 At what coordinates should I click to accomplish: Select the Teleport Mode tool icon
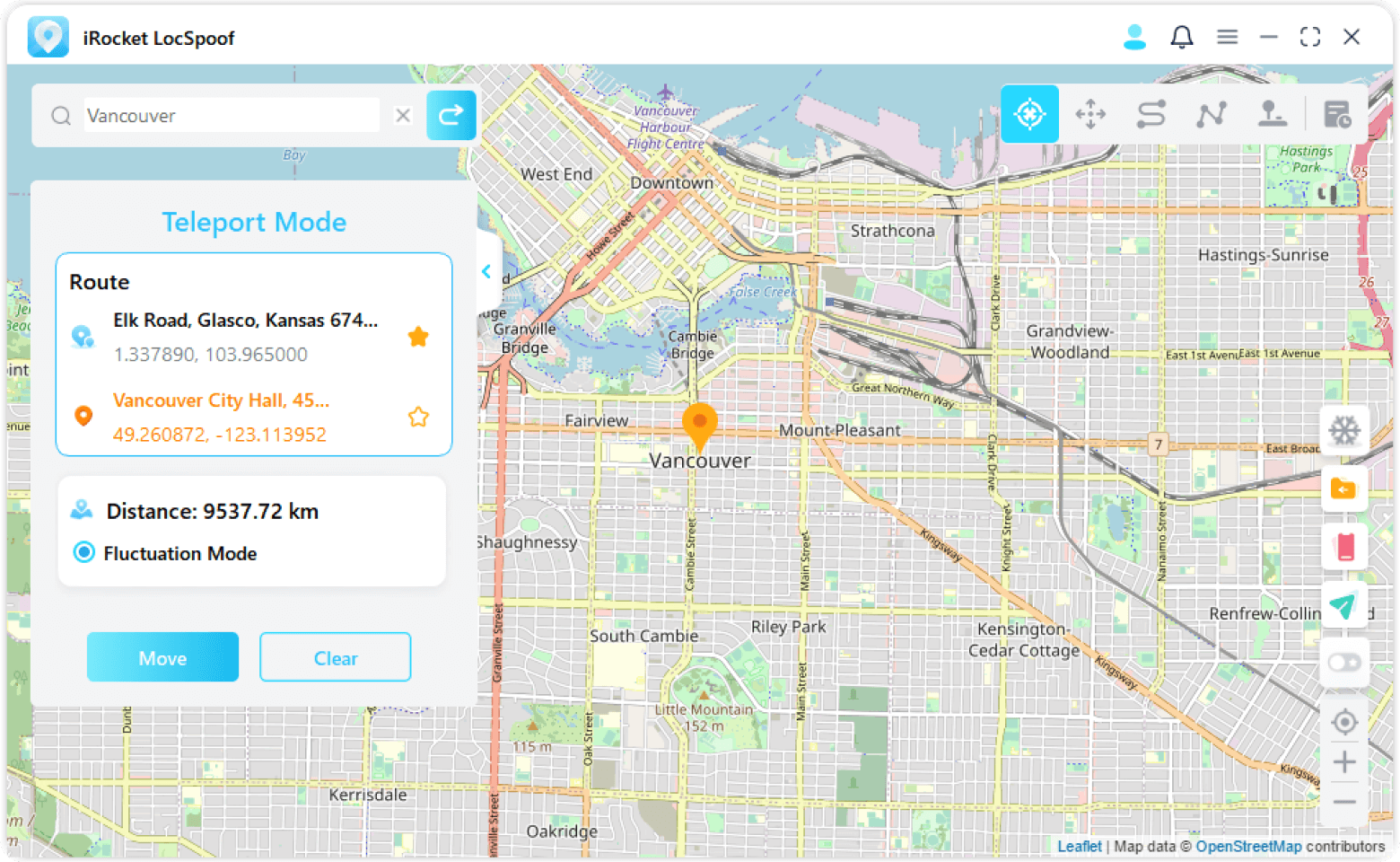pos(1029,114)
